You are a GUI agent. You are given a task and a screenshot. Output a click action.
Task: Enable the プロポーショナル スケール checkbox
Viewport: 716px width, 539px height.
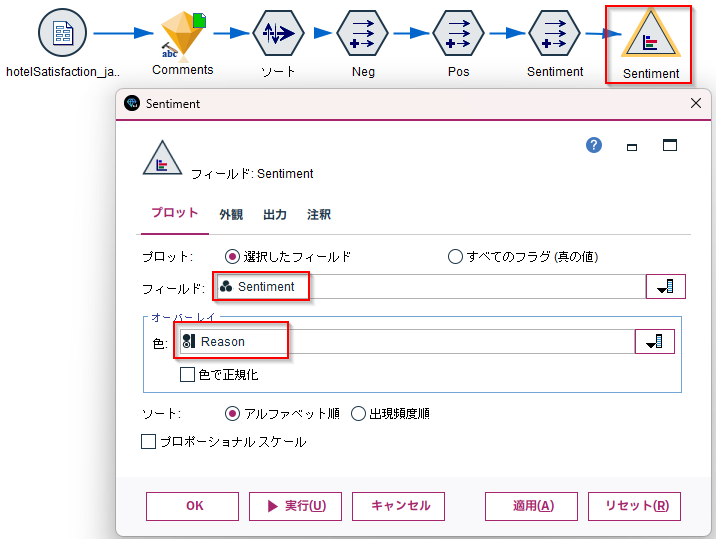[x=148, y=442]
